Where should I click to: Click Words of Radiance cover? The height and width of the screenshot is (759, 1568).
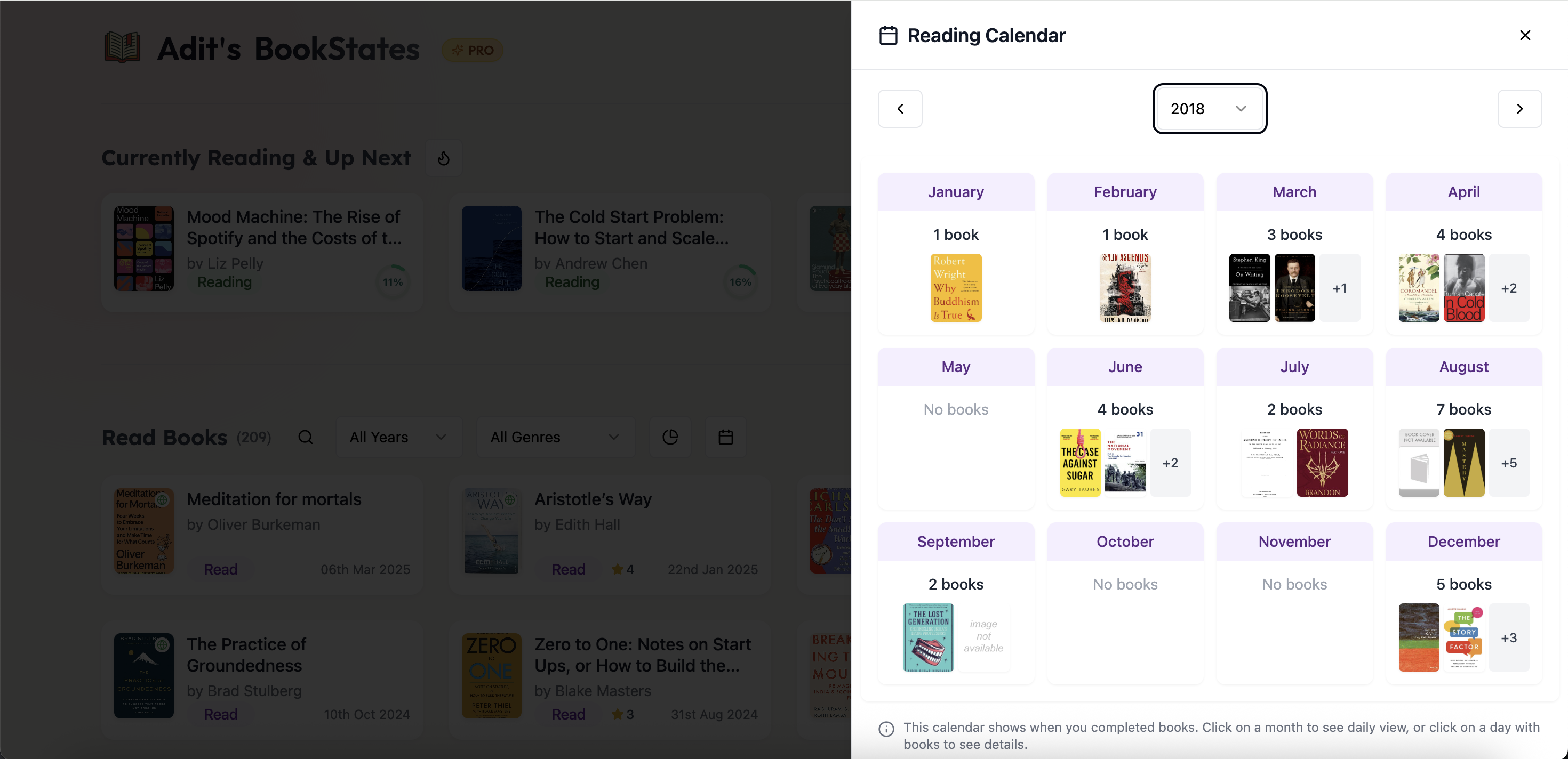pos(1322,463)
